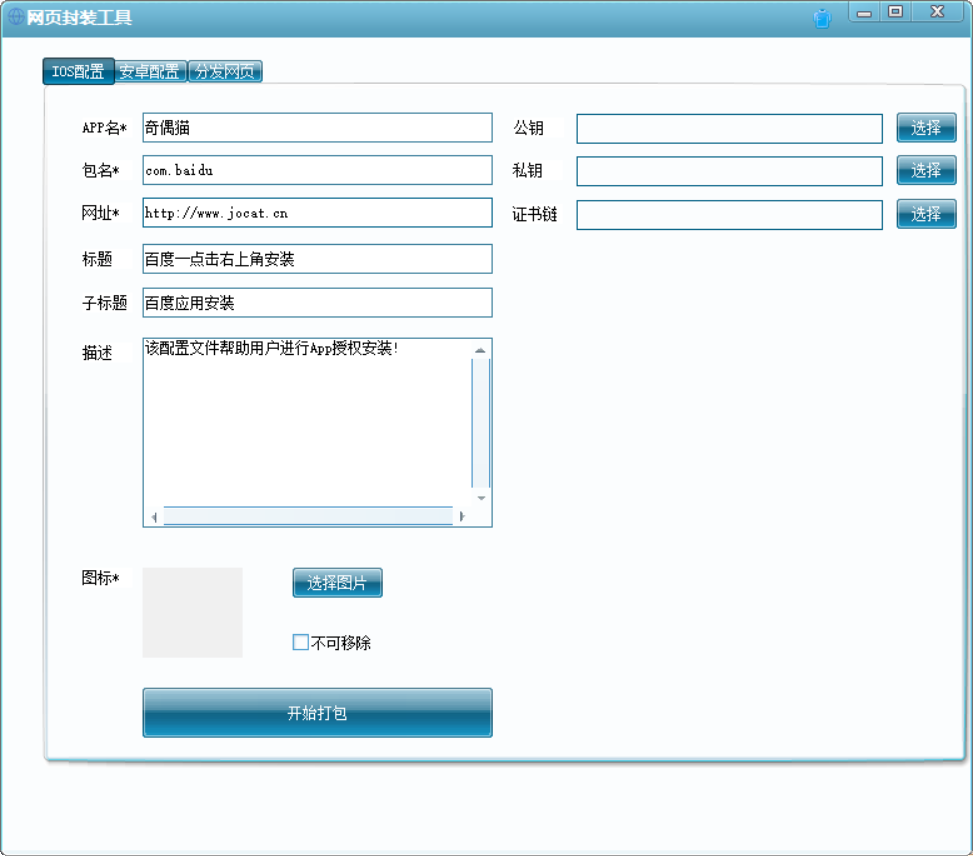The width and height of the screenshot is (973, 856).
Task: Focus the APP名 input field
Action: click(x=317, y=128)
